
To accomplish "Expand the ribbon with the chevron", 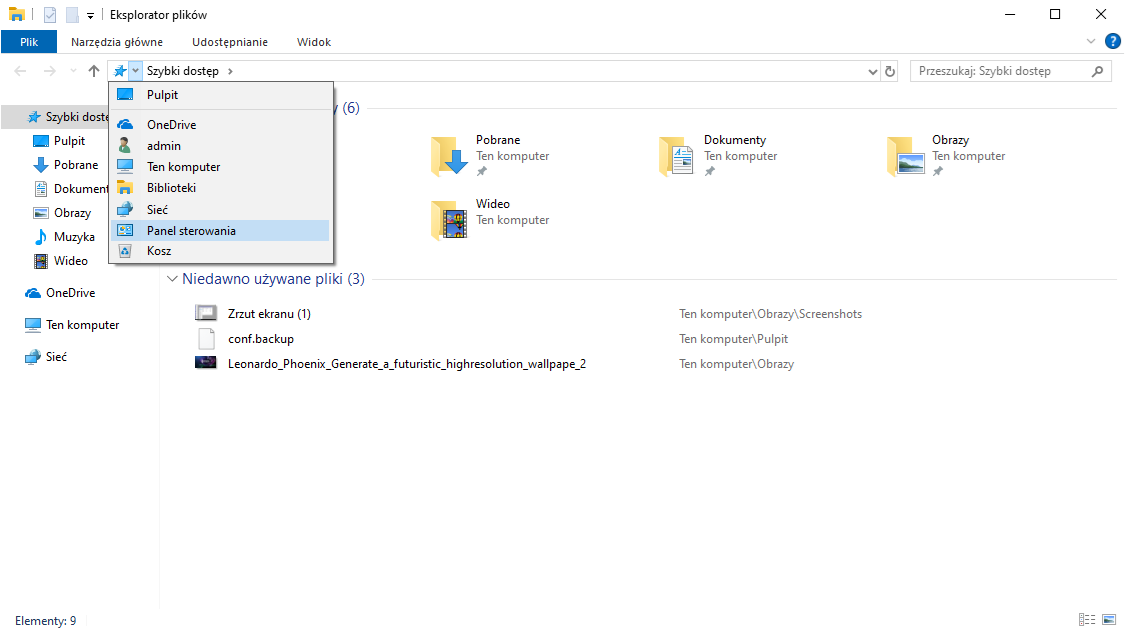I will [1091, 41].
